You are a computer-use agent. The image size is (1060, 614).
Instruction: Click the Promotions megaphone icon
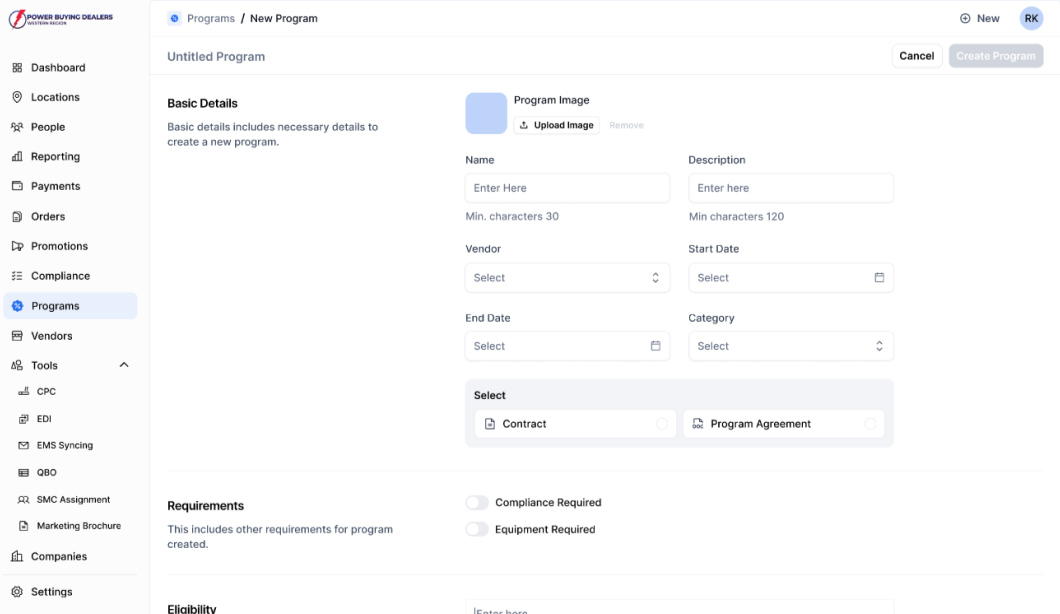[17, 246]
